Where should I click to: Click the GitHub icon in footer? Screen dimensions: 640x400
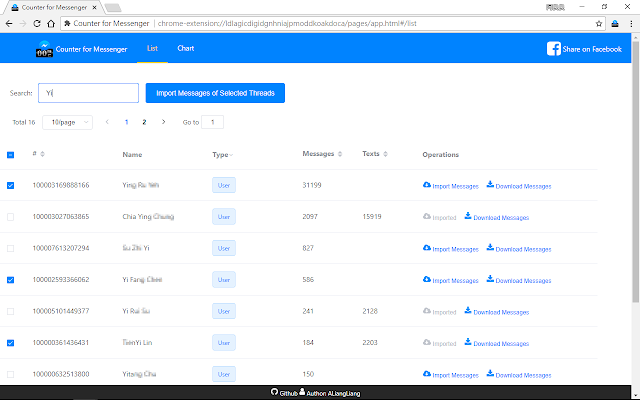[x=275, y=393]
